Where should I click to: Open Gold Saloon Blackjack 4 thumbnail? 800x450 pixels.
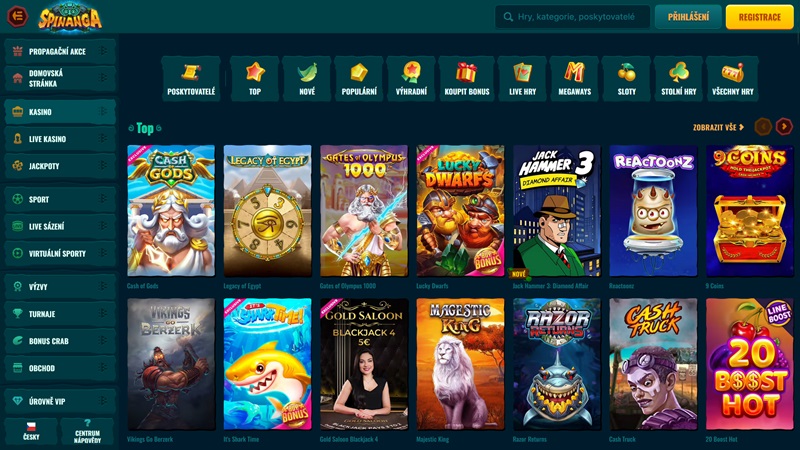(364, 364)
